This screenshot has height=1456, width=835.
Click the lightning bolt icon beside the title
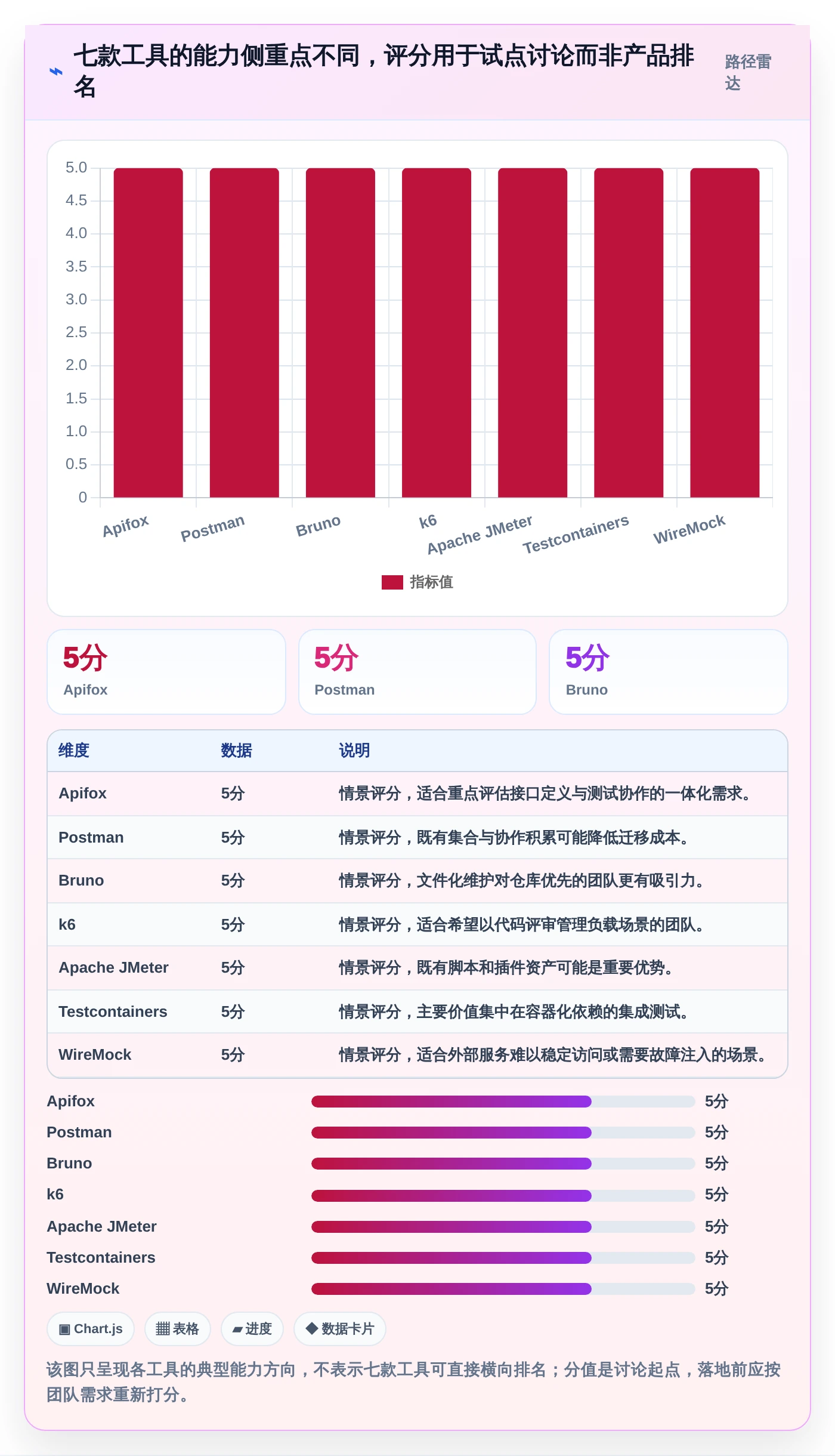55,72
